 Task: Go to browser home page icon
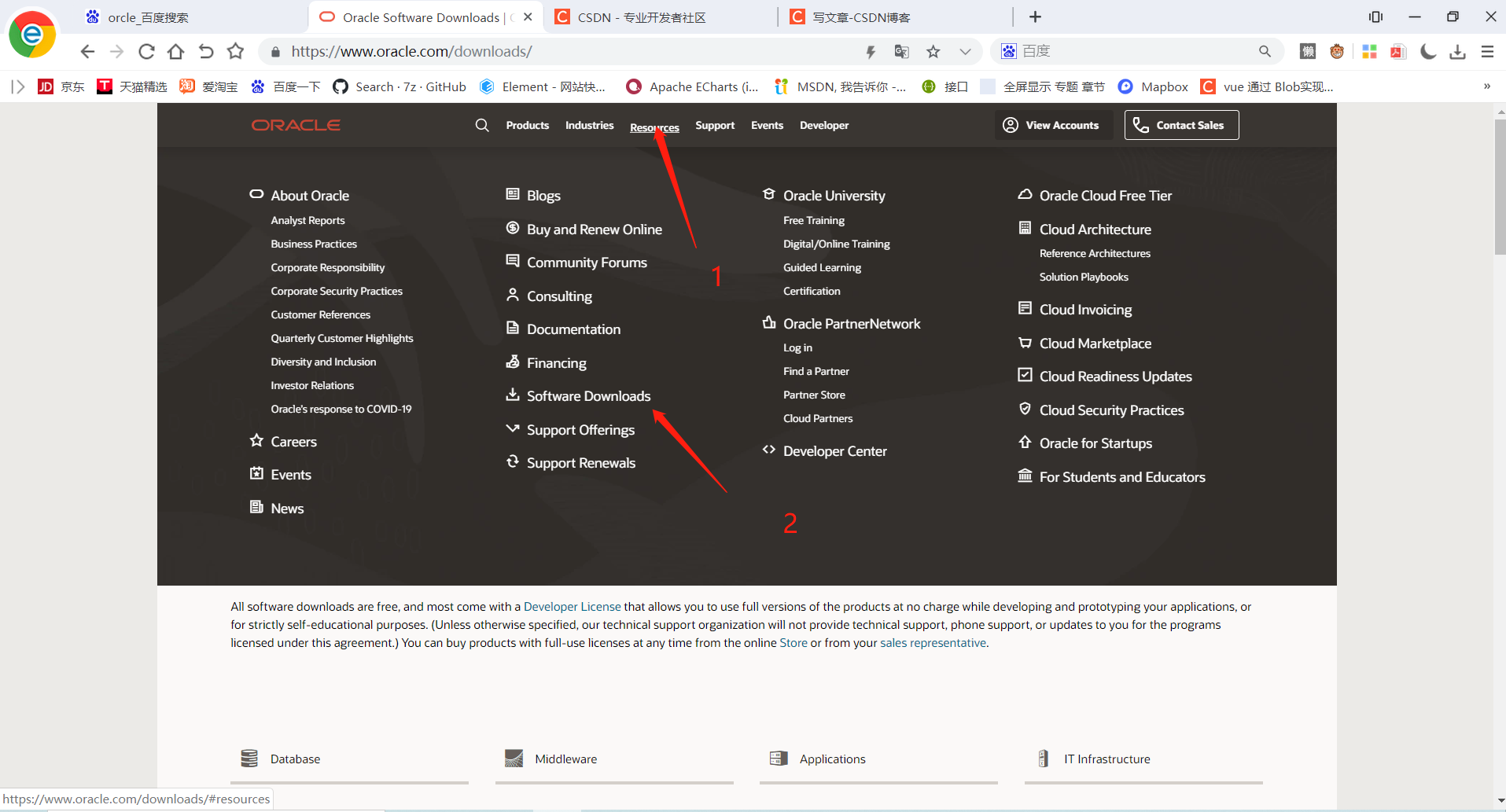176,51
